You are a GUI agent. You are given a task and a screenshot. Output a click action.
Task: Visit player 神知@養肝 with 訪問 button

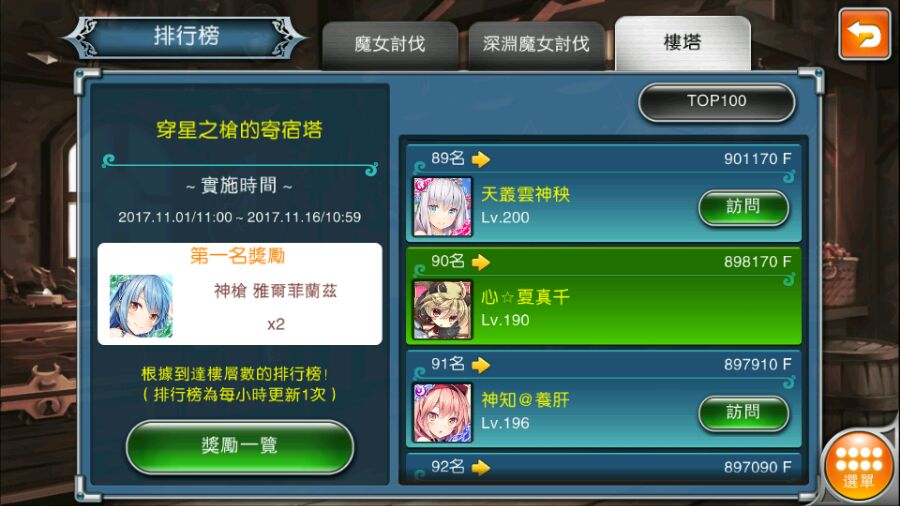[x=743, y=412]
